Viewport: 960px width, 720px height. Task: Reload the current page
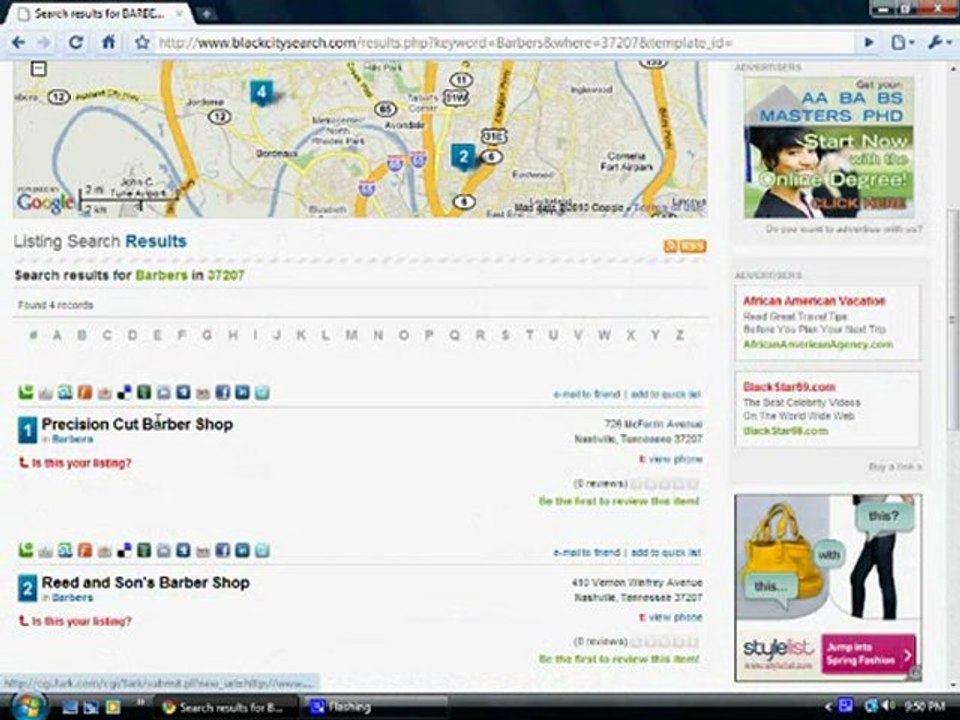[76, 42]
